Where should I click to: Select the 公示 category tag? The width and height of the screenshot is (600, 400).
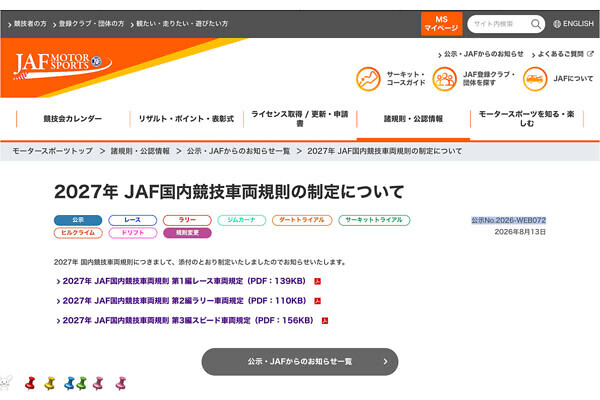click(x=78, y=220)
